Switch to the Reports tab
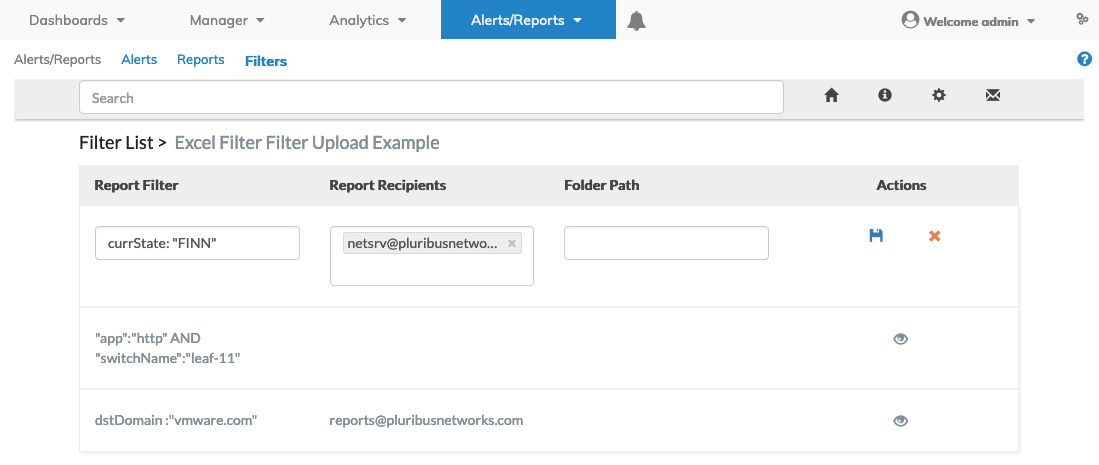This screenshot has width=1099, height=465. point(200,60)
